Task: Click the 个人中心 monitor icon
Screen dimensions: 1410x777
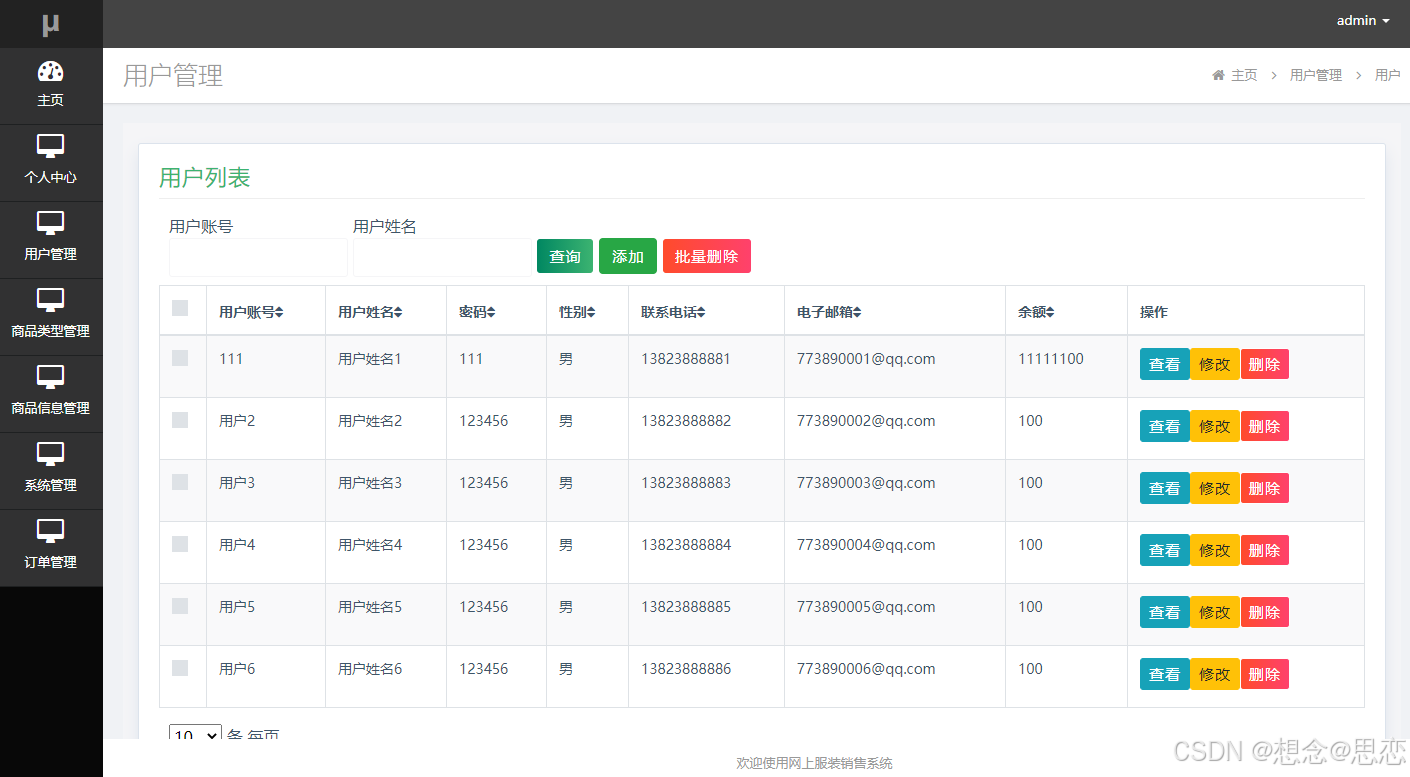Action: coord(51,147)
